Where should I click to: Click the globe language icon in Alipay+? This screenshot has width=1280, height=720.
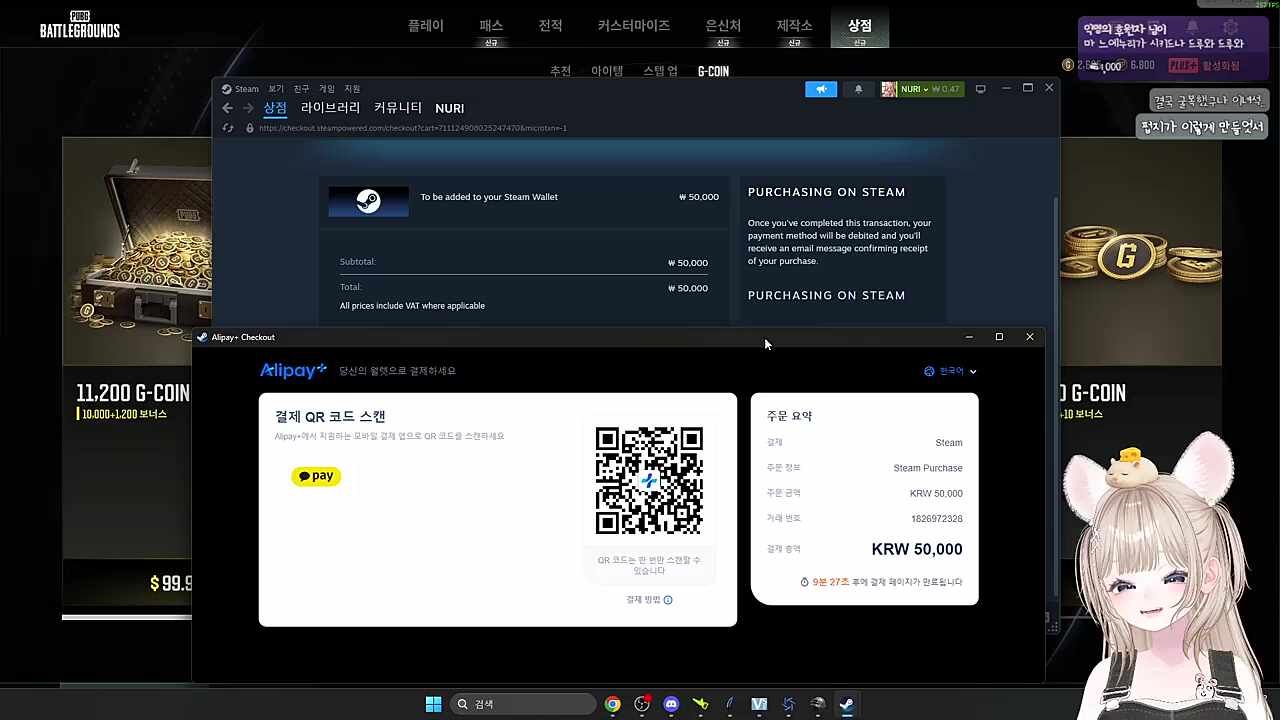pyautogui.click(x=929, y=371)
